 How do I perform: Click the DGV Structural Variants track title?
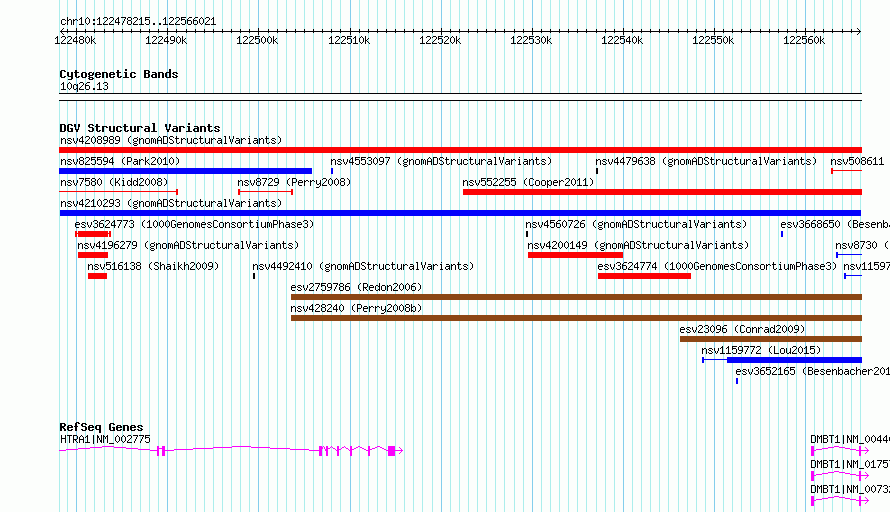pyautogui.click(x=140, y=128)
